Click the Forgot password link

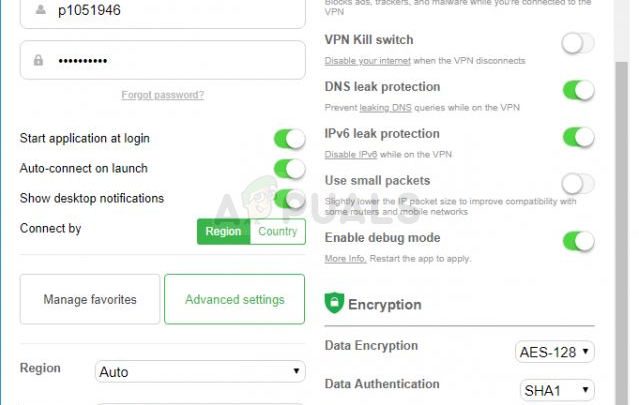tap(163, 95)
